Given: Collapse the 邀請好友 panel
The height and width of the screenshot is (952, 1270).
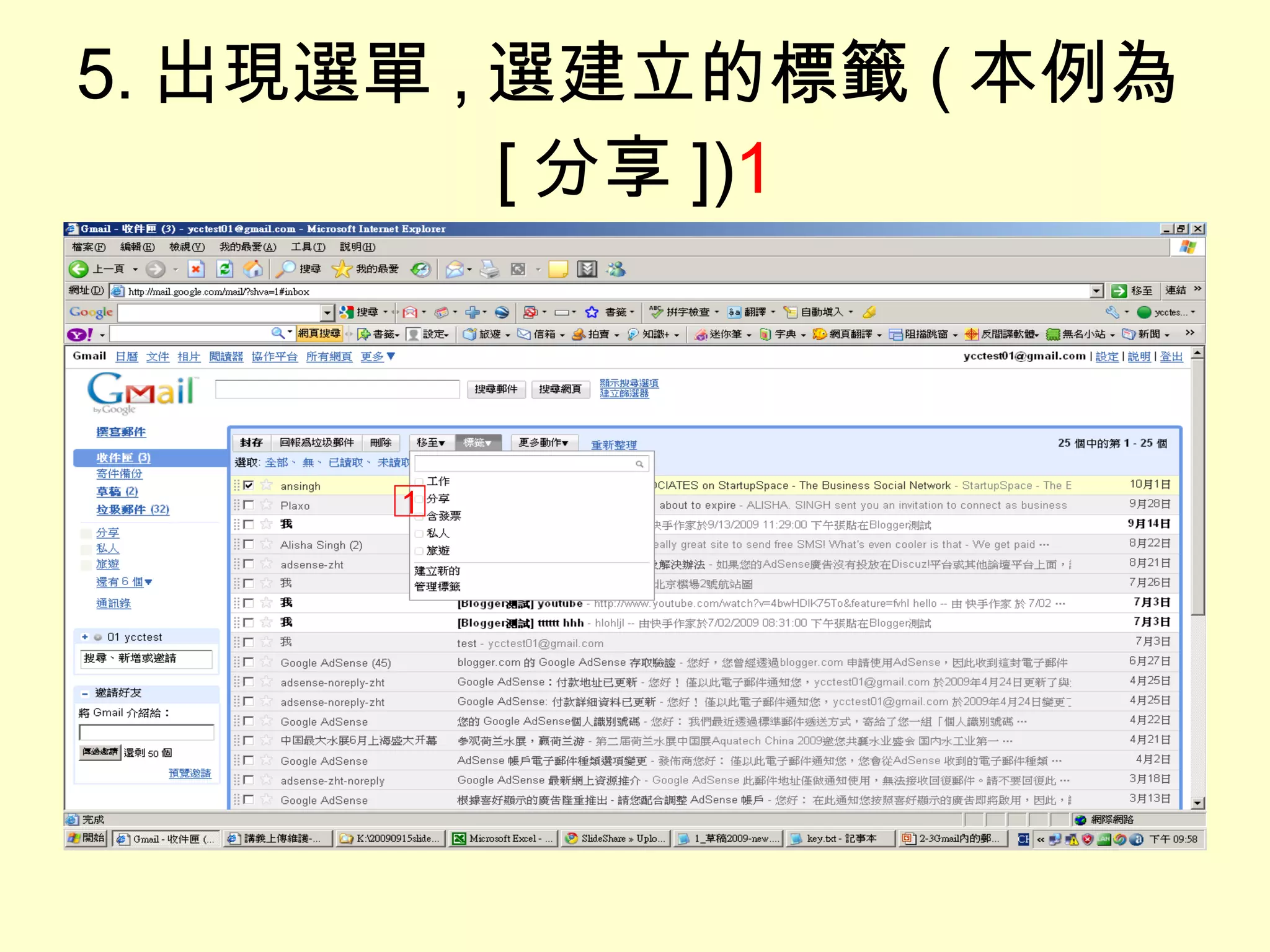Looking at the screenshot, I should pos(85,693).
